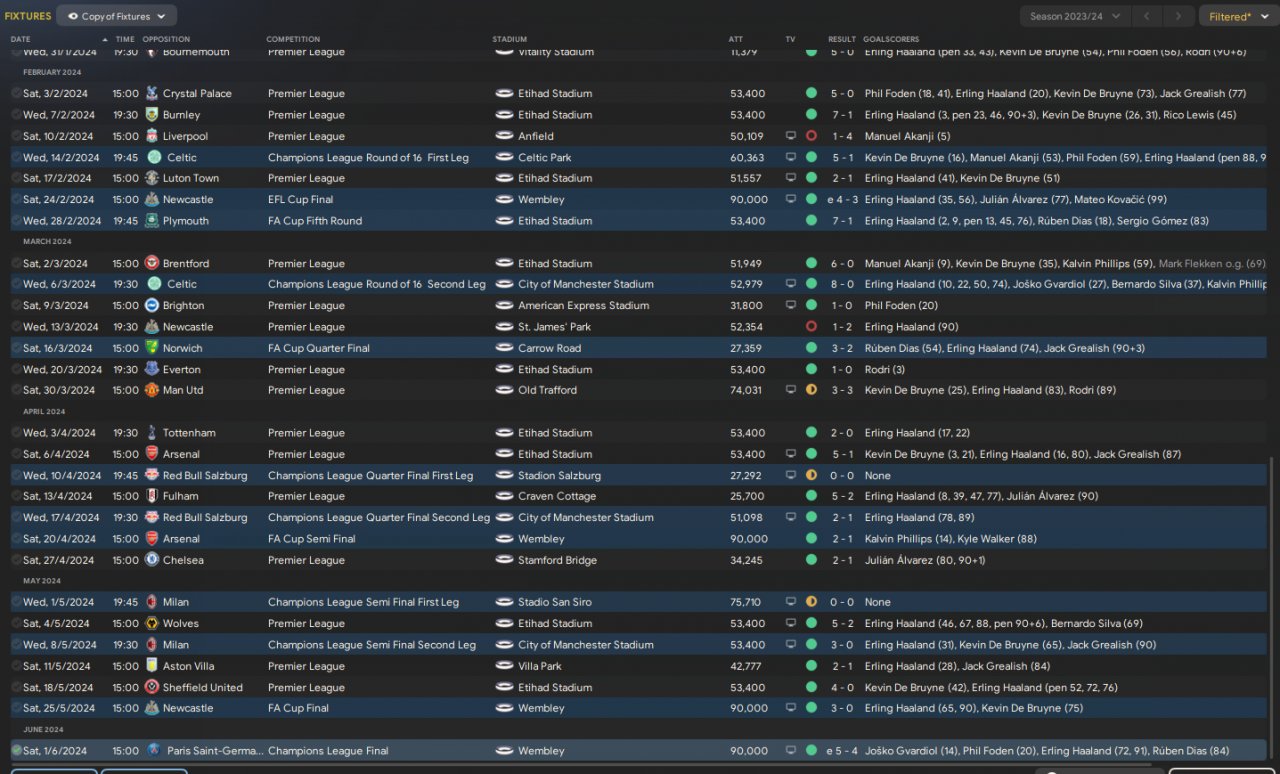Click the EFL Cup Final competition link
1280x774 pixels.
[x=301, y=199]
